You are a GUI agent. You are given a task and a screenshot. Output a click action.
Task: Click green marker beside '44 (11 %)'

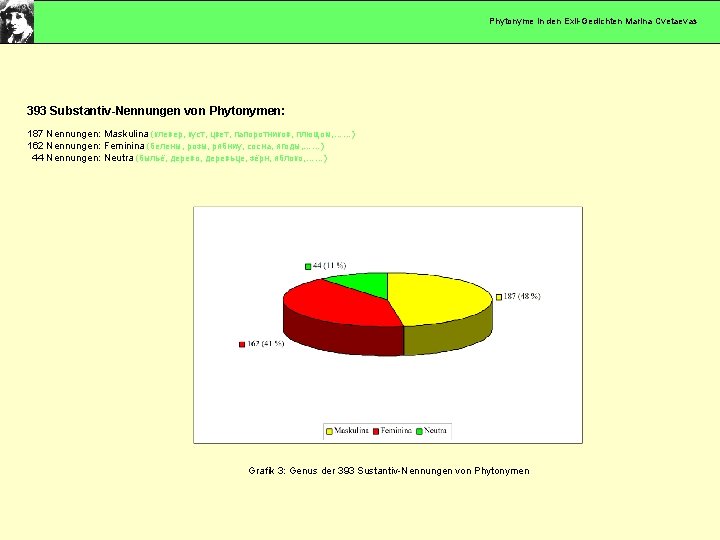[x=308, y=266]
